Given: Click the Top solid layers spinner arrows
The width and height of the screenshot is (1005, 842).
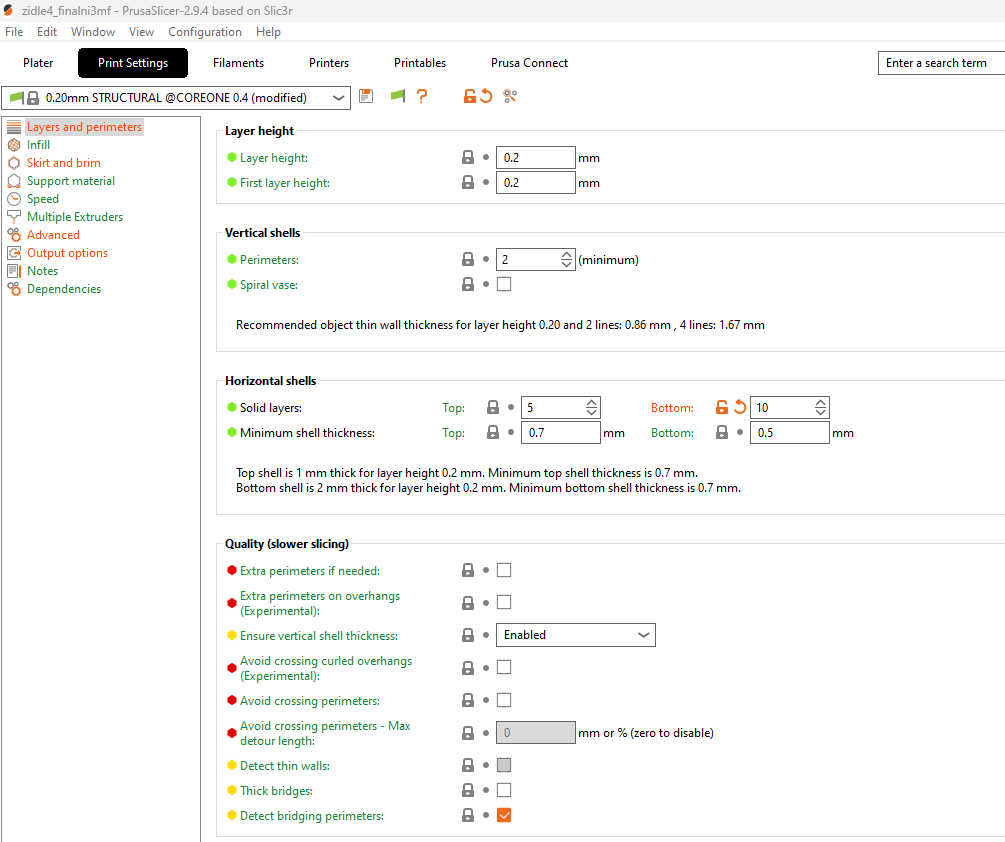Looking at the screenshot, I should 592,408.
